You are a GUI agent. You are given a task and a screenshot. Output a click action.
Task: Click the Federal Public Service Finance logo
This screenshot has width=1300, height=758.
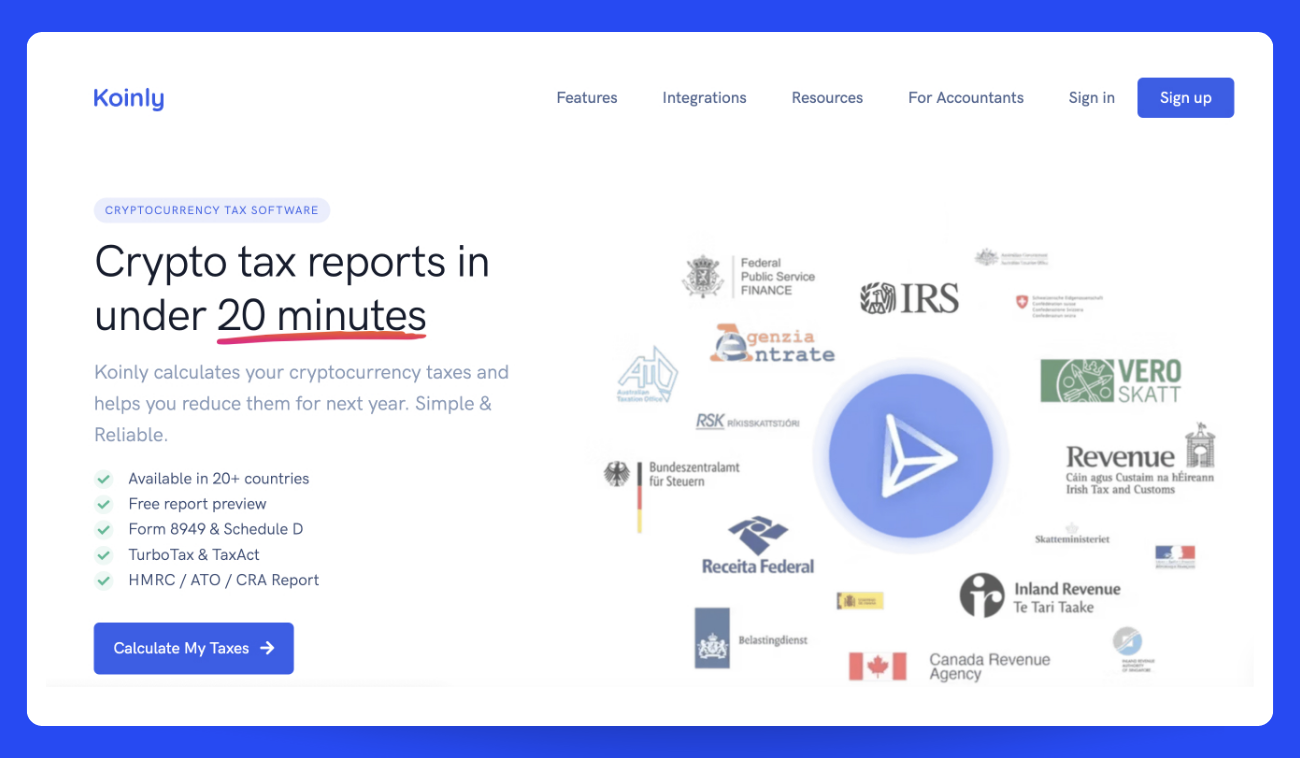749,277
